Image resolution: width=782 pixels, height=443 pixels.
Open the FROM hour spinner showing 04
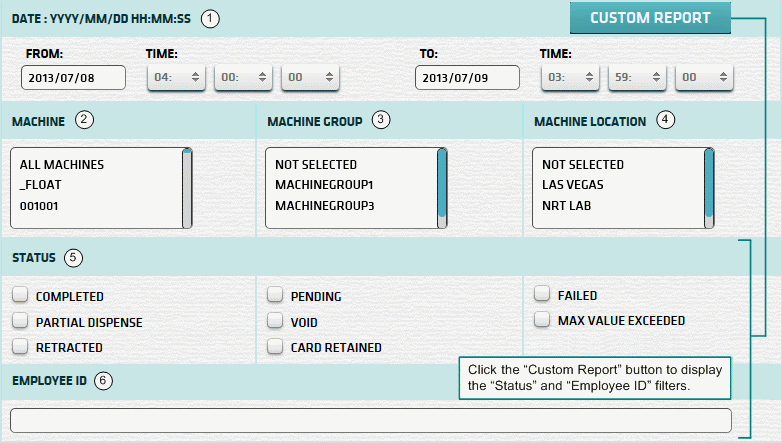(176, 78)
